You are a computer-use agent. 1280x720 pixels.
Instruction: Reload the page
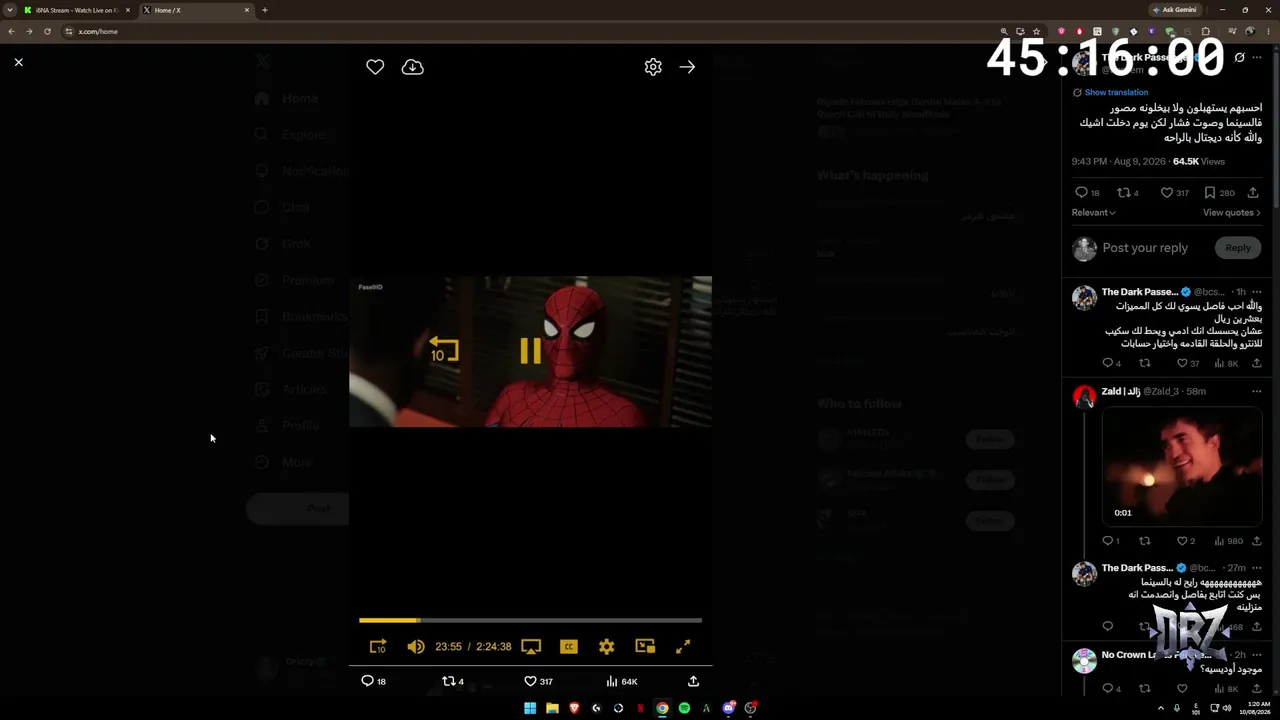(x=47, y=31)
